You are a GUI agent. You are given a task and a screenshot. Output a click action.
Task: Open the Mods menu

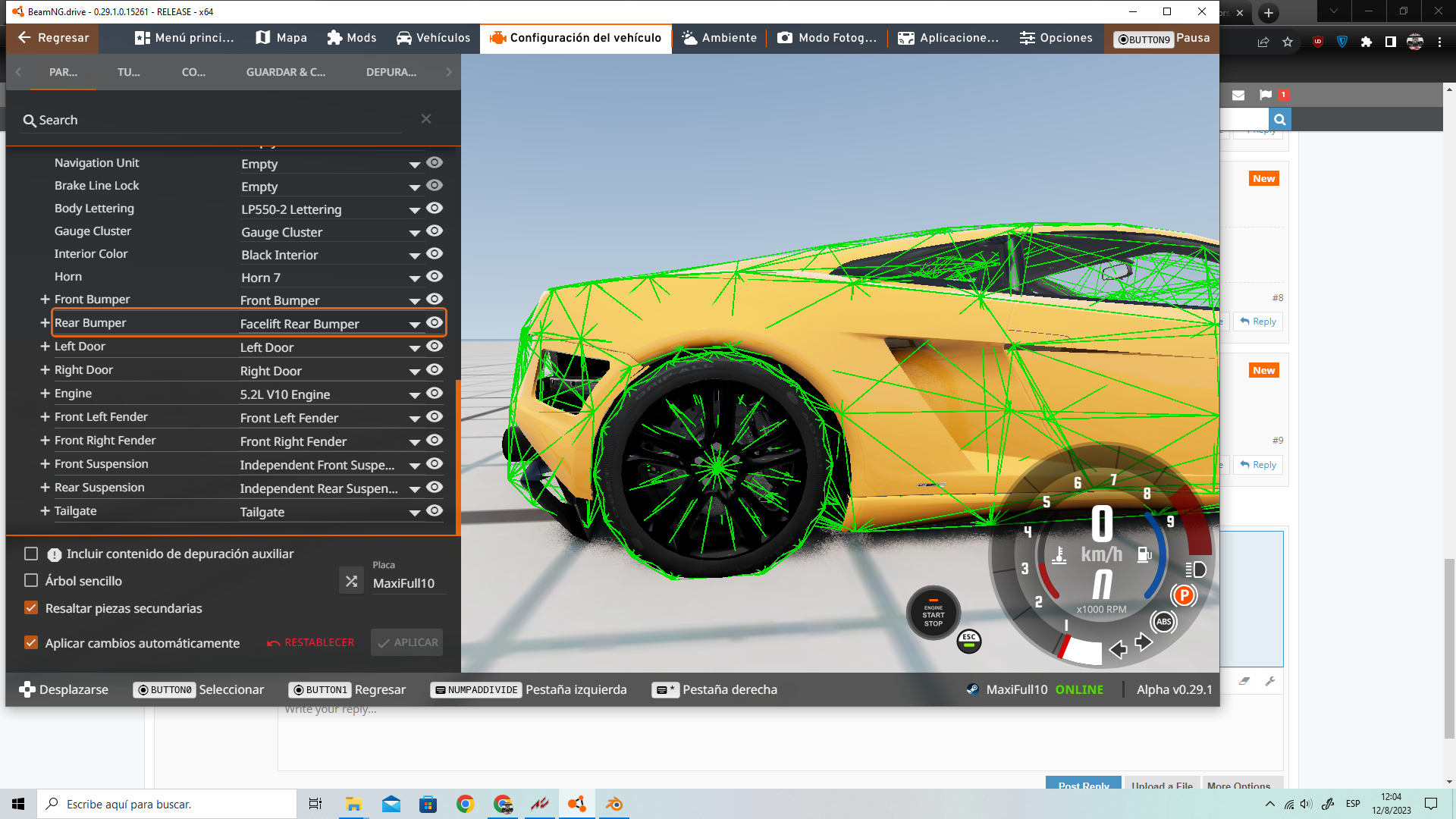pyautogui.click(x=352, y=38)
